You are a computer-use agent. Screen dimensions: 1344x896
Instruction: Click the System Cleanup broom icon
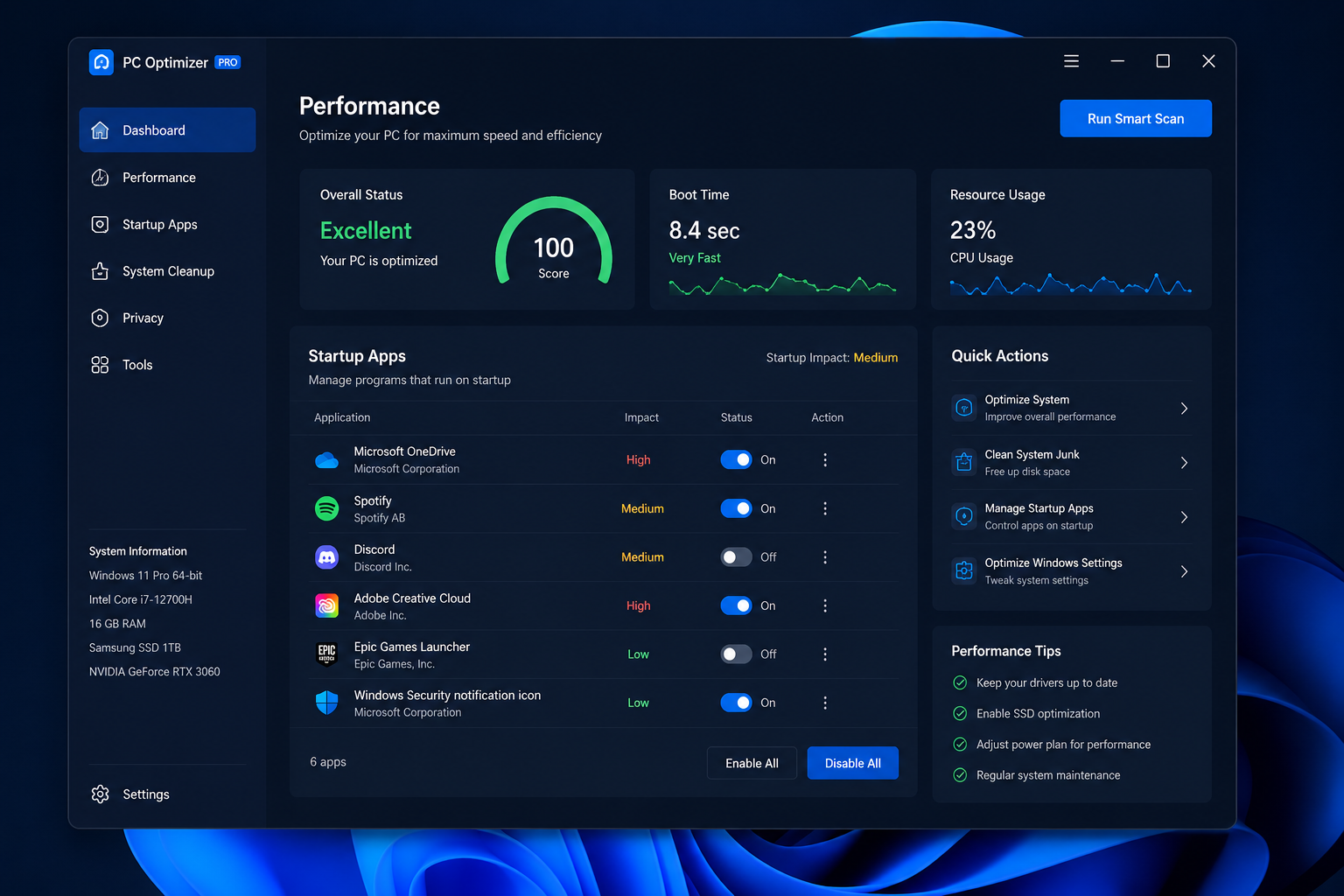(x=101, y=271)
